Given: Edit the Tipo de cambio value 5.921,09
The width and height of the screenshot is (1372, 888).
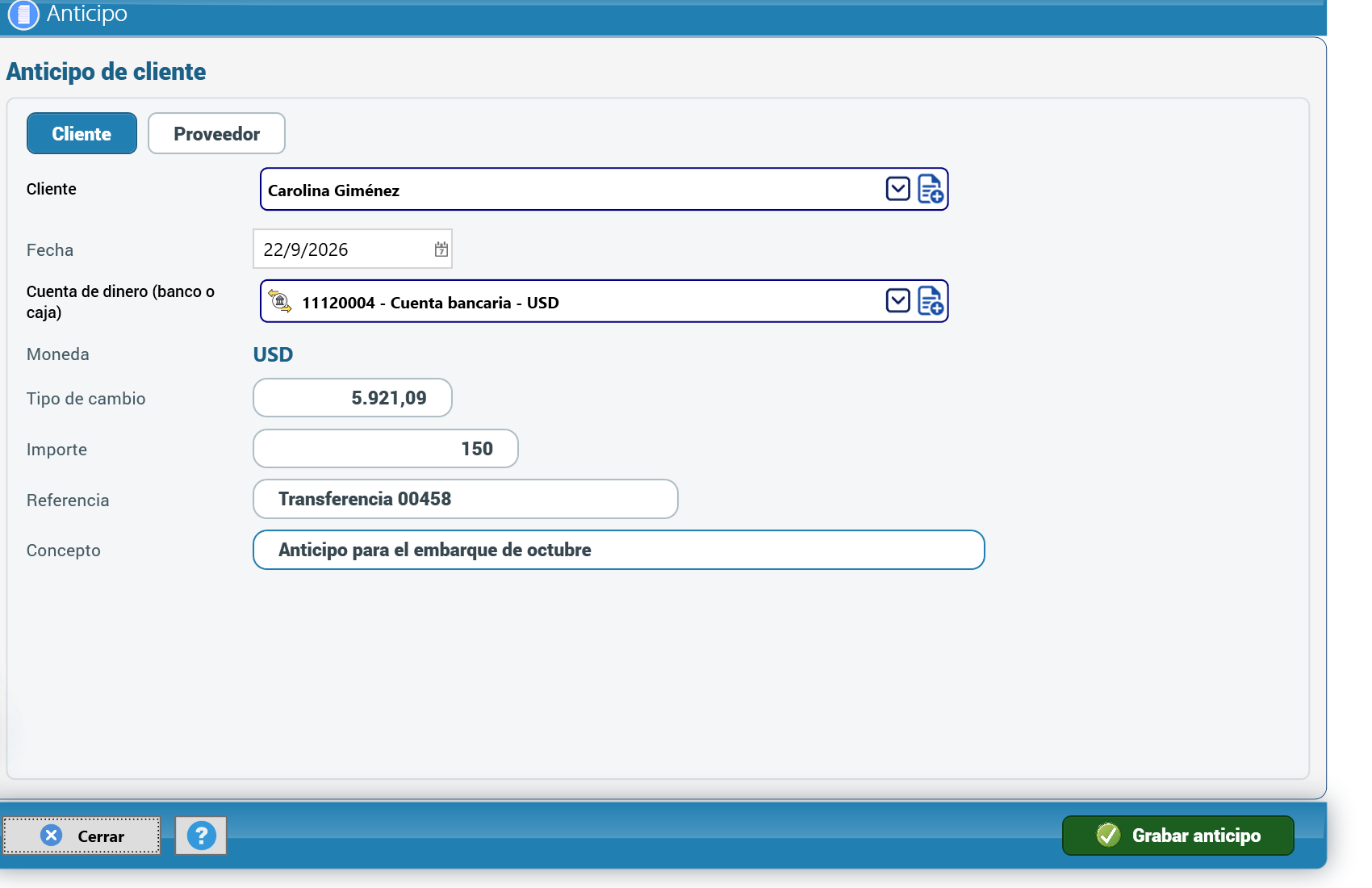Looking at the screenshot, I should (353, 398).
